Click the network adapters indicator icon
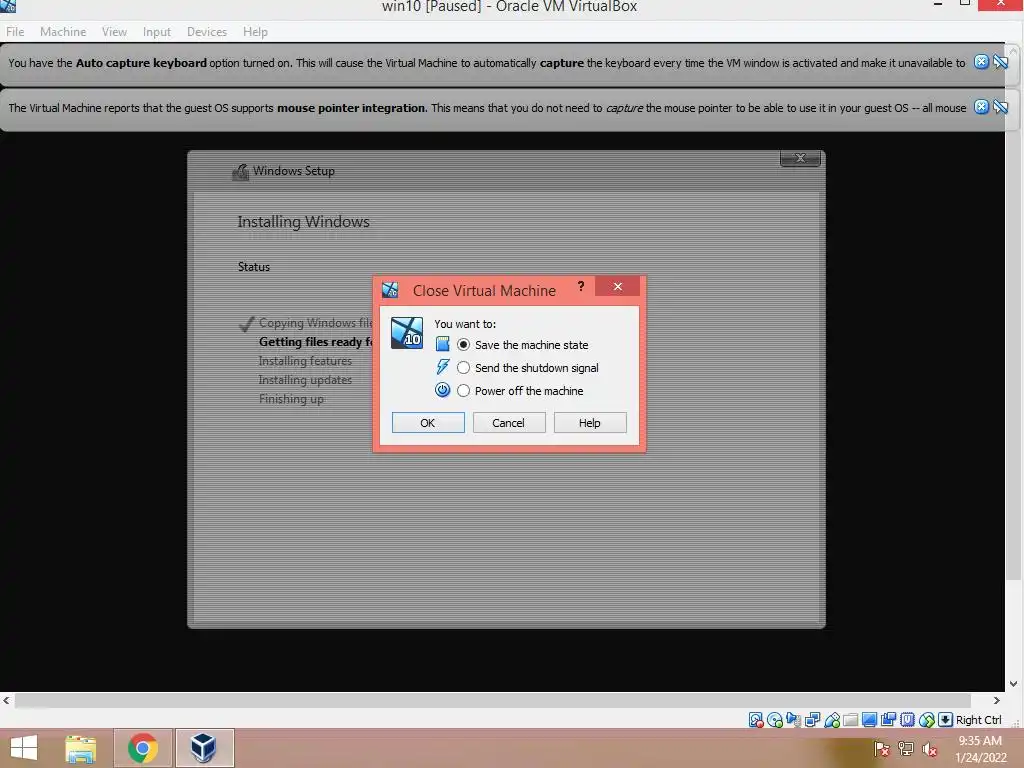 812,720
